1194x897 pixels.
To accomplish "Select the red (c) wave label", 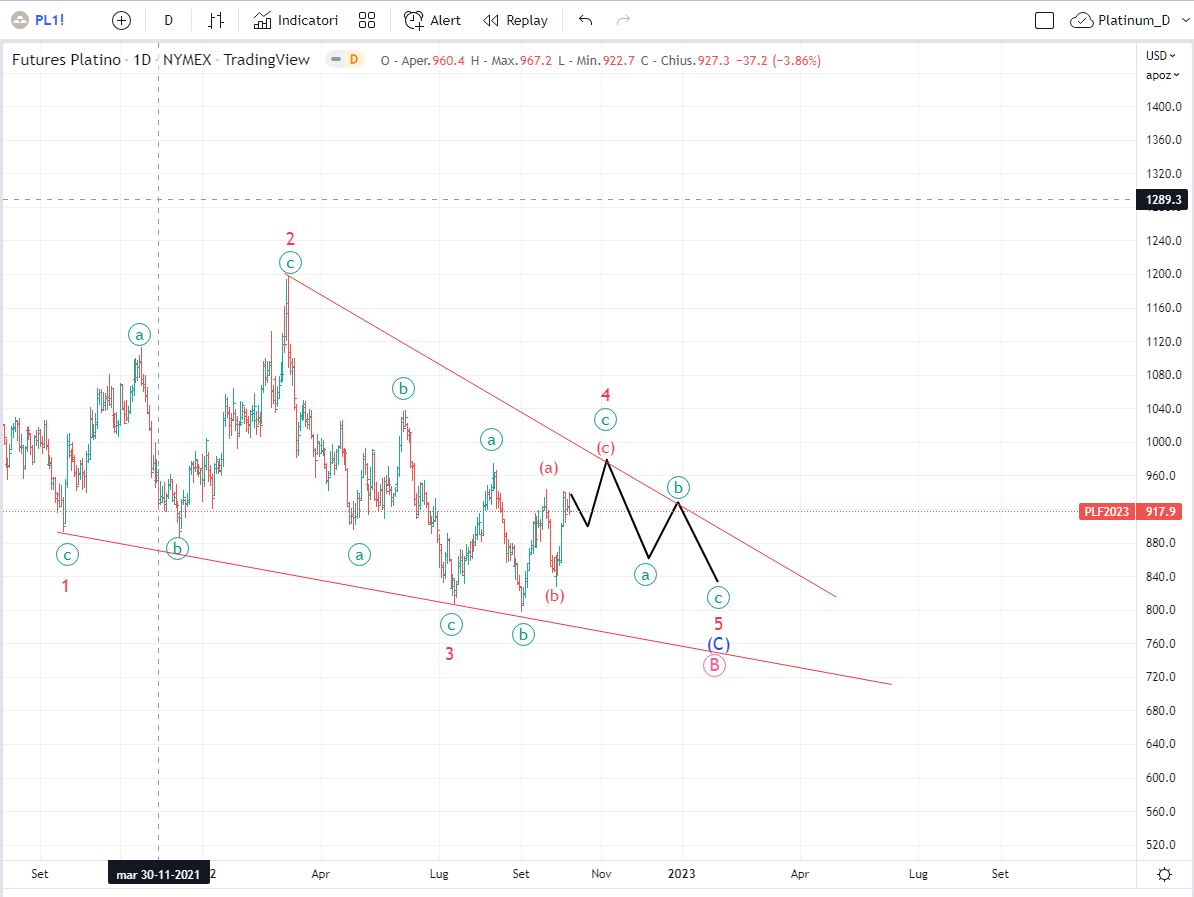I will pos(605,448).
